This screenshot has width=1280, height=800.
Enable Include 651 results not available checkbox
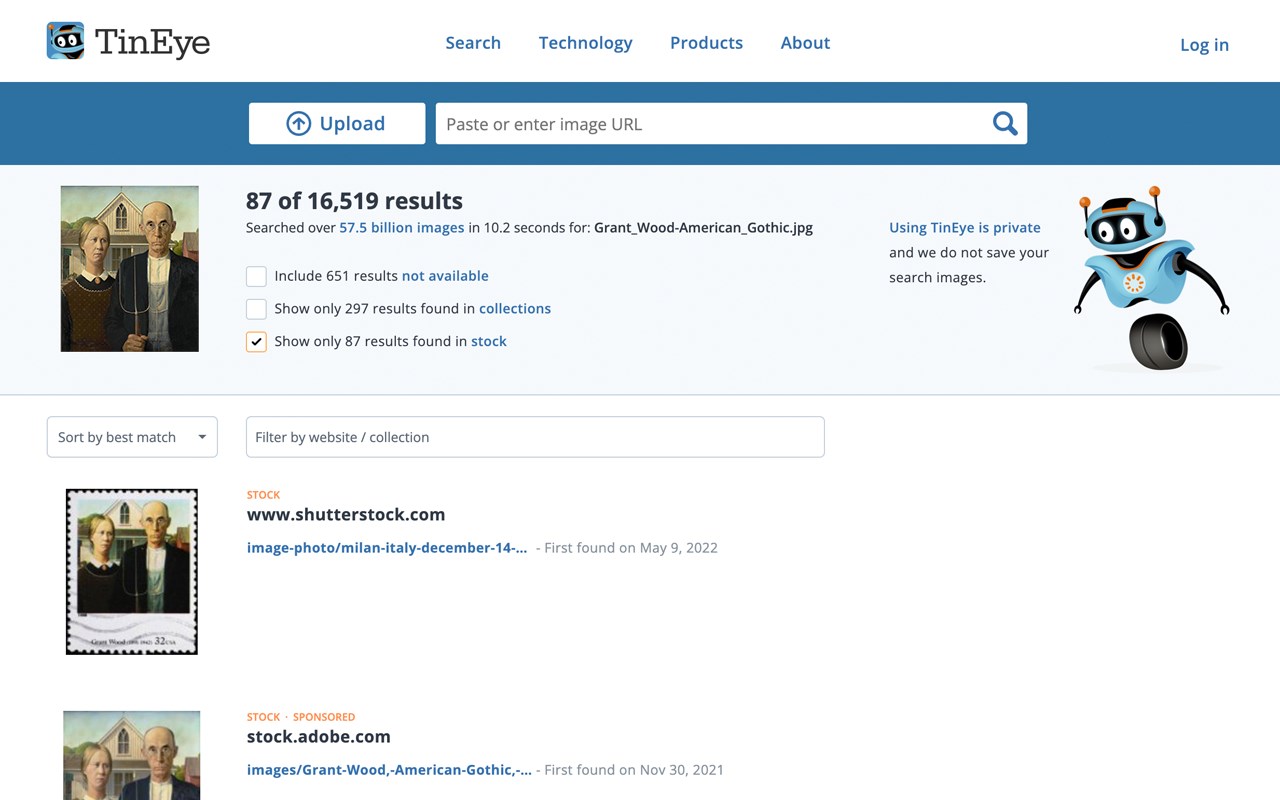(256, 276)
